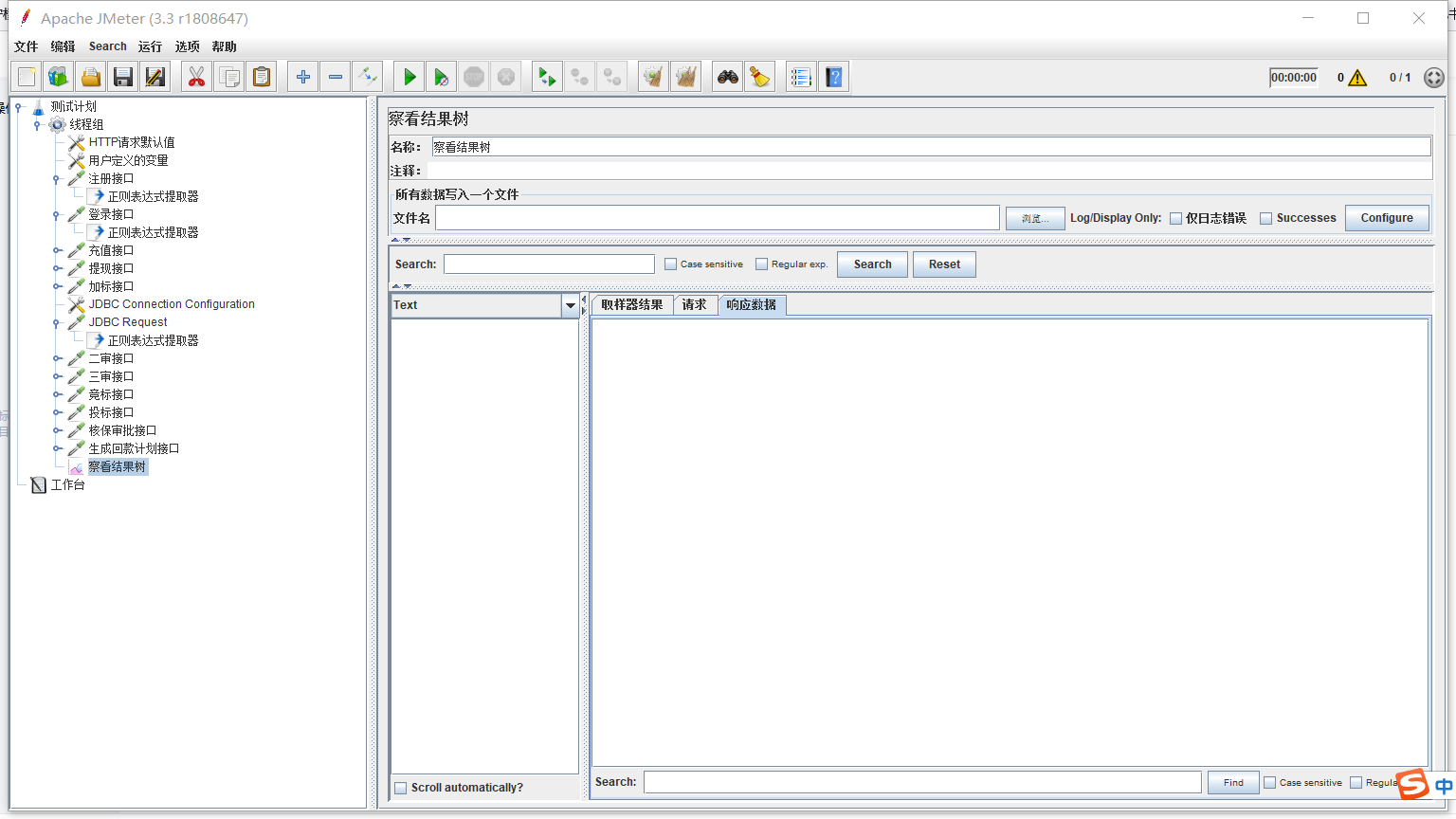Viewport: 1456px width, 819px height.
Task: Open the Text renderer dropdown
Action: coord(570,305)
